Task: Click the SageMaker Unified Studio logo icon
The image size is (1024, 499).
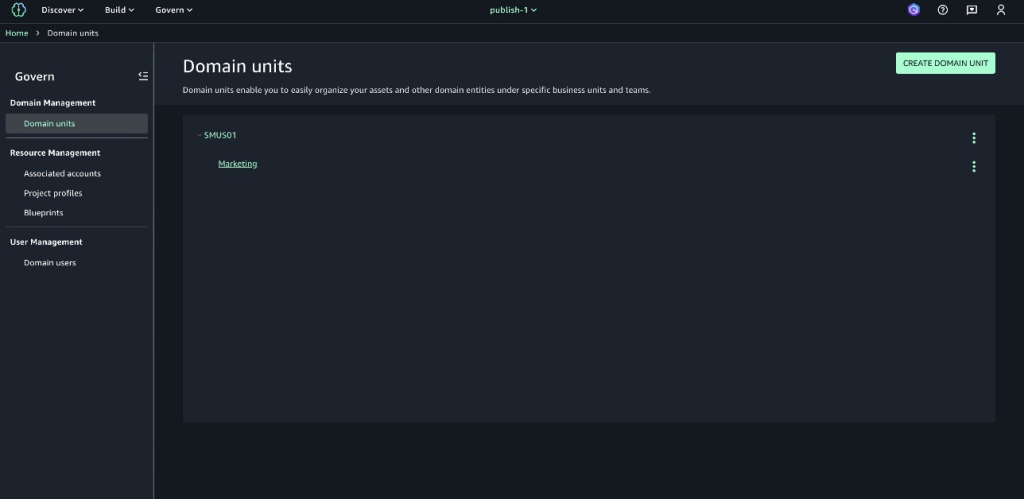Action: click(17, 10)
